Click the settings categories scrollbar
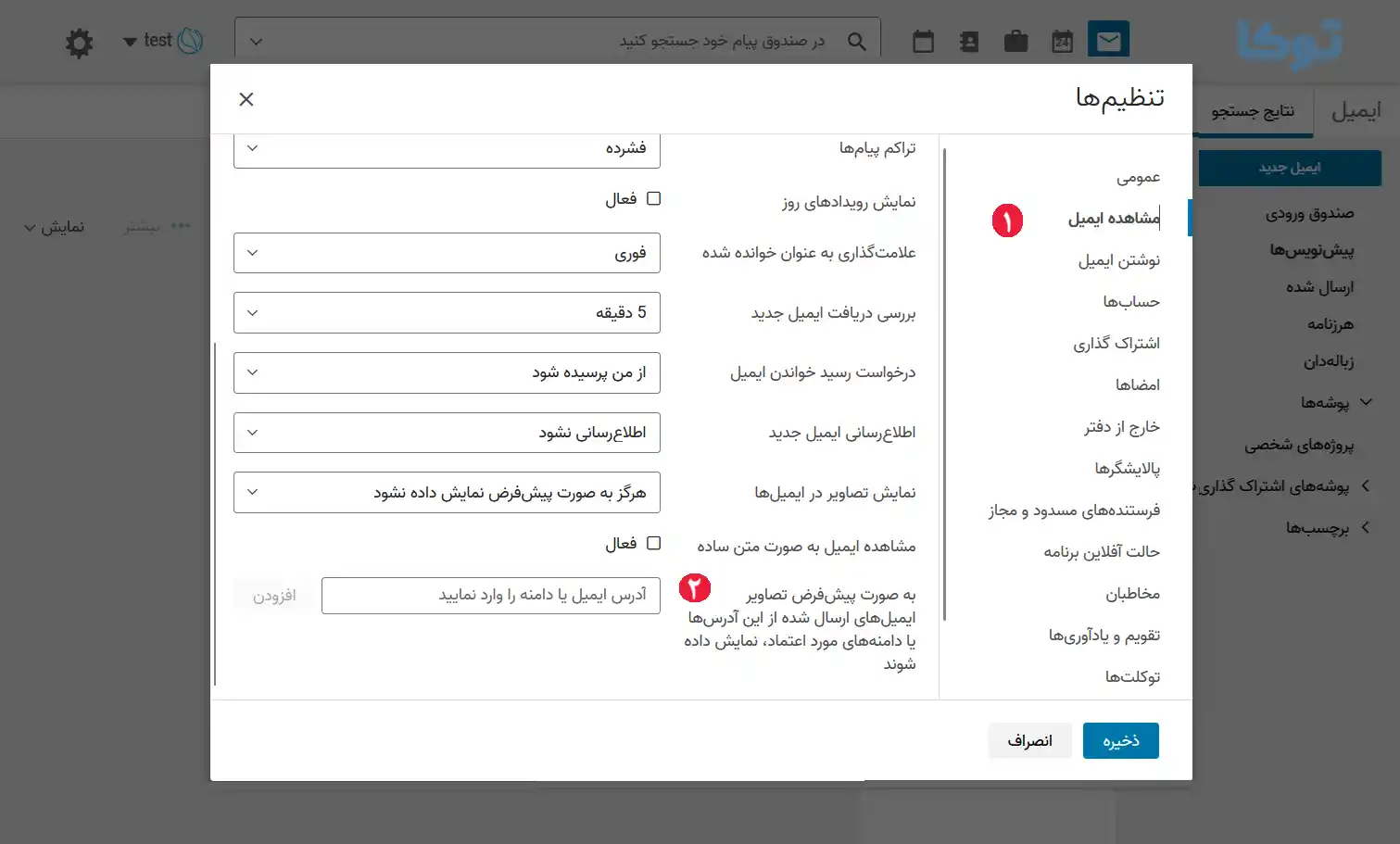 pyautogui.click(x=944, y=384)
